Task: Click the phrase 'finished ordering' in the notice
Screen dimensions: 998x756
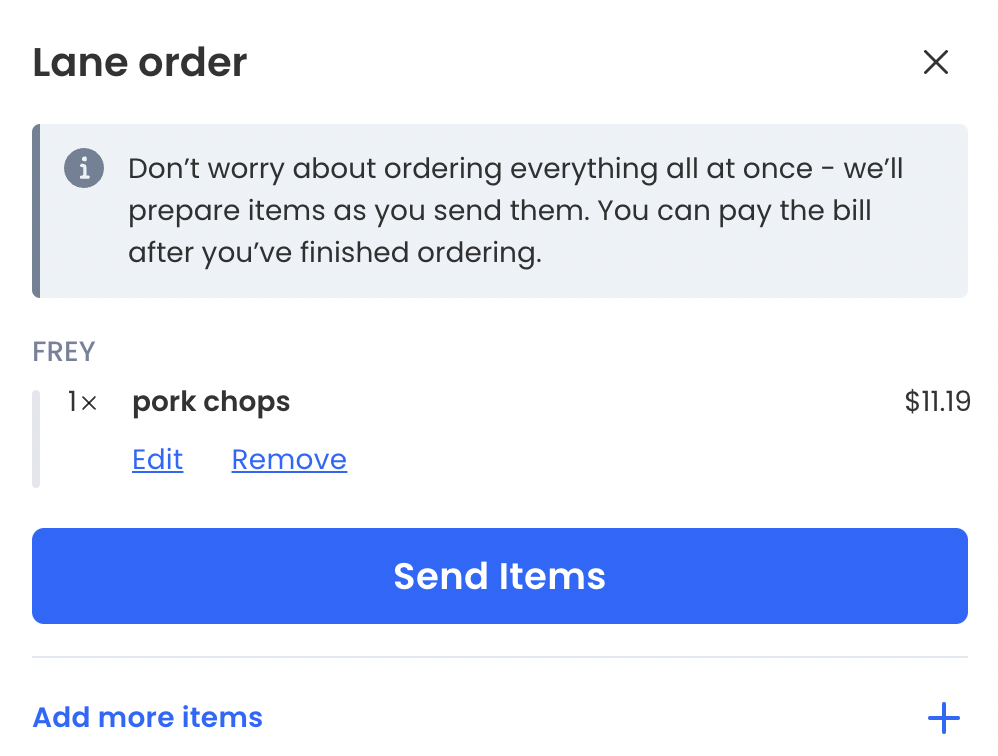Action: point(421,253)
